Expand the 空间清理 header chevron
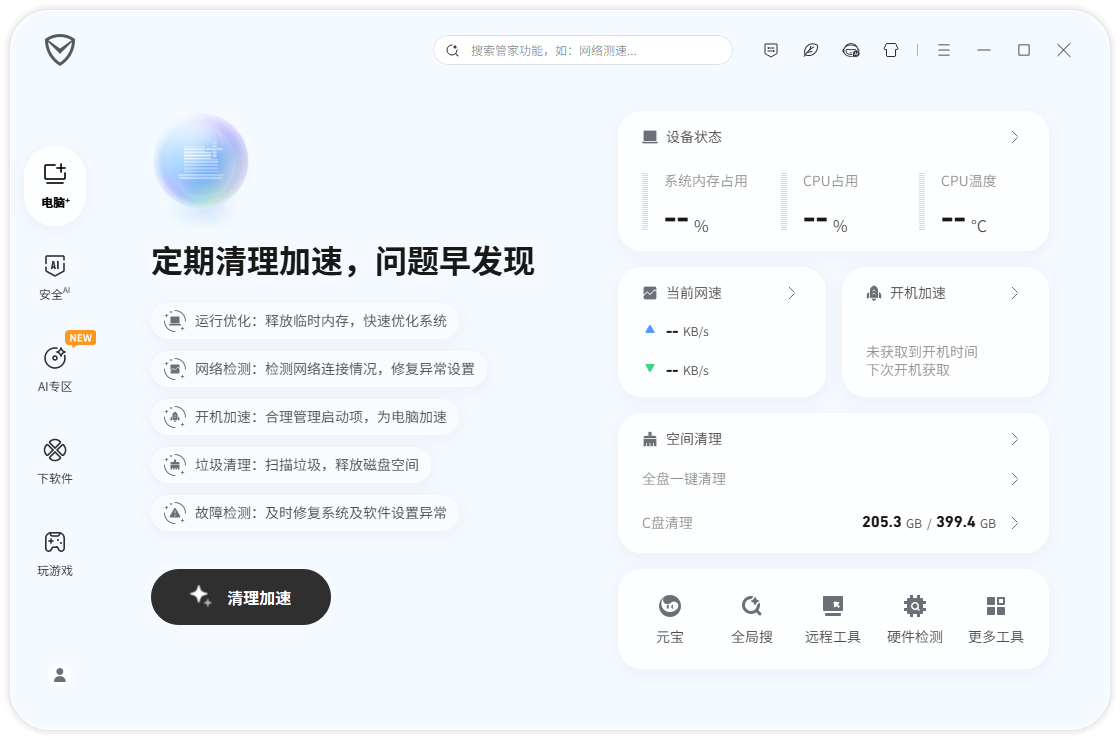This screenshot has height=740, width=1120. pos(1014,439)
